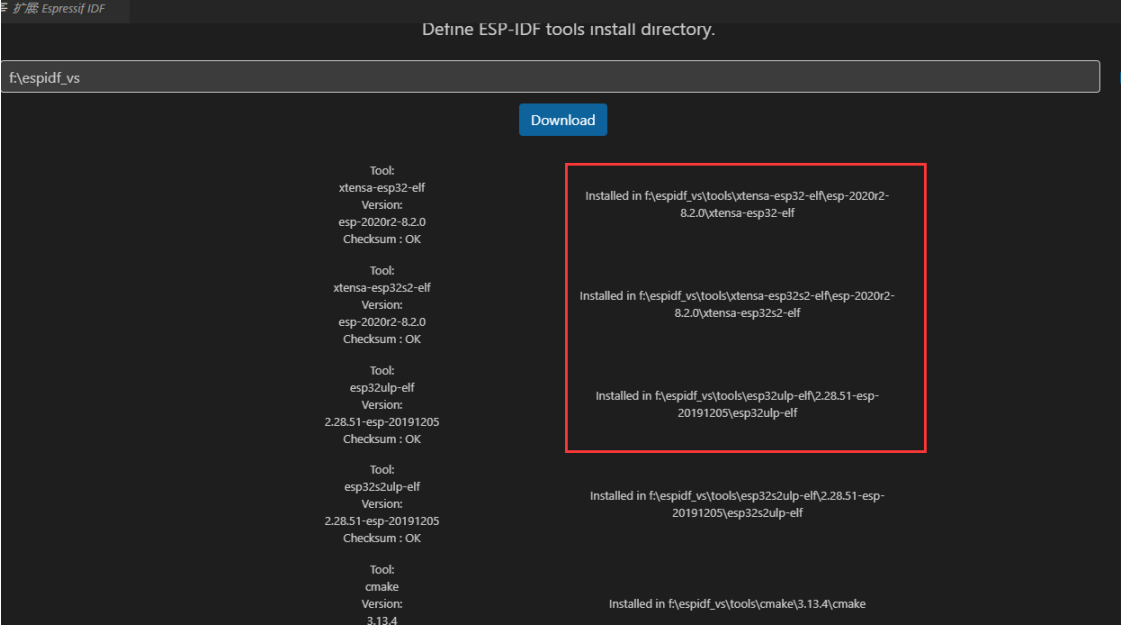
Task: Click the esp32ulp-elf install path text
Action: (x=737, y=404)
